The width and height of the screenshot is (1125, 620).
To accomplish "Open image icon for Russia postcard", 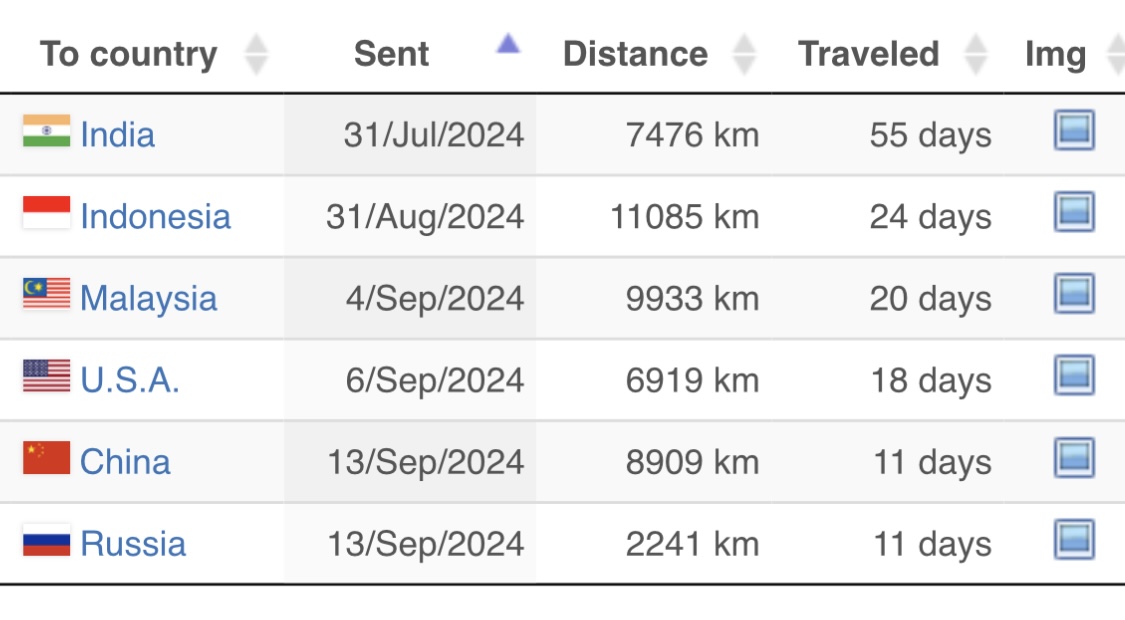I will (x=1074, y=539).
